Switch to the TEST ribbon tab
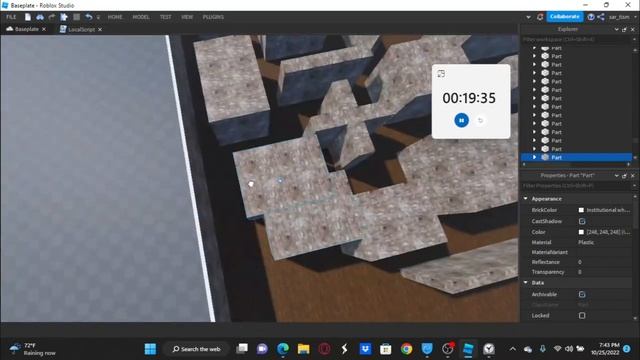 [165, 17]
